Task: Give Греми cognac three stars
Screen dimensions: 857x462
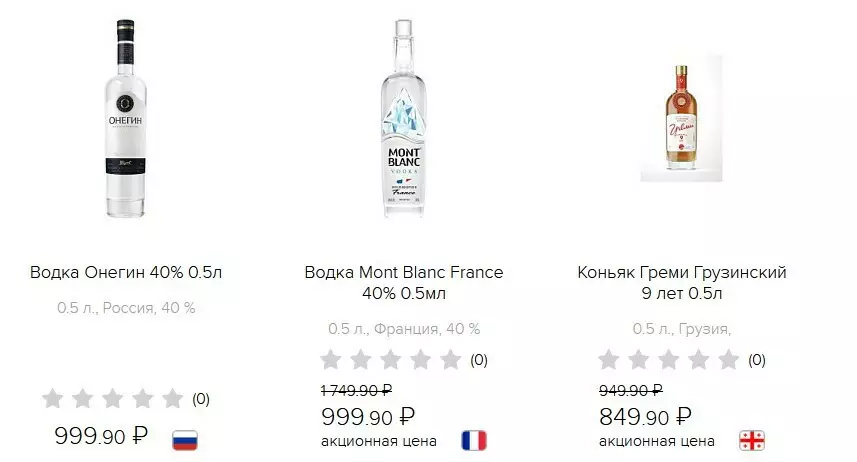Action: point(668,360)
